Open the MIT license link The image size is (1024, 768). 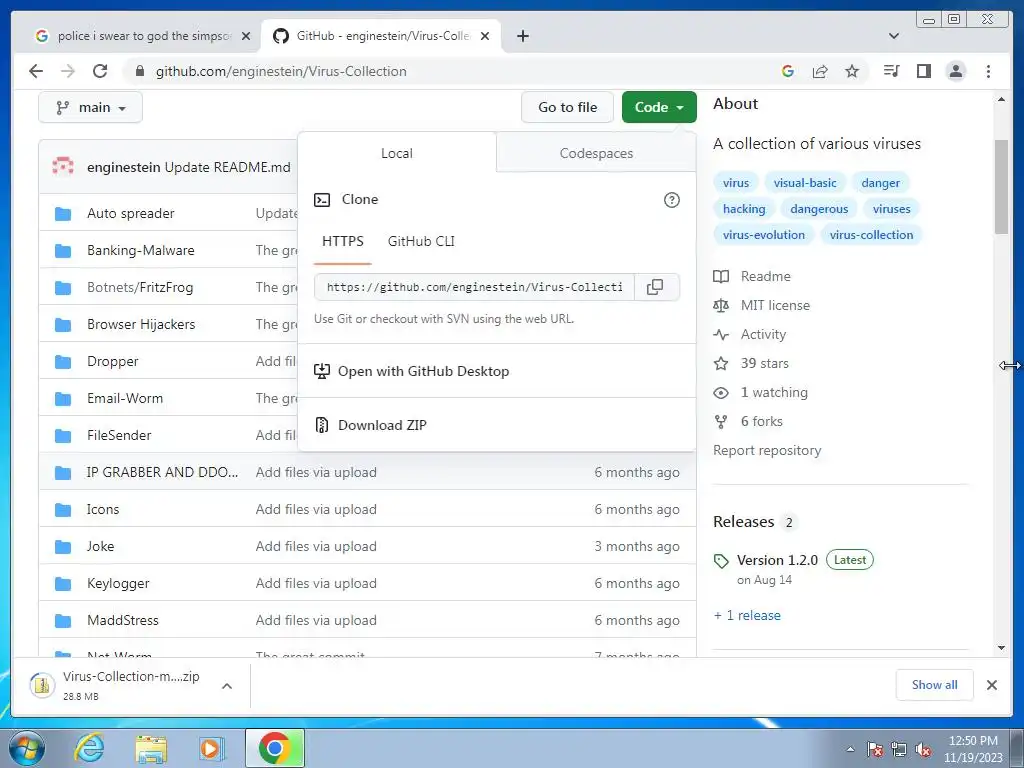pyautogui.click(x=775, y=305)
